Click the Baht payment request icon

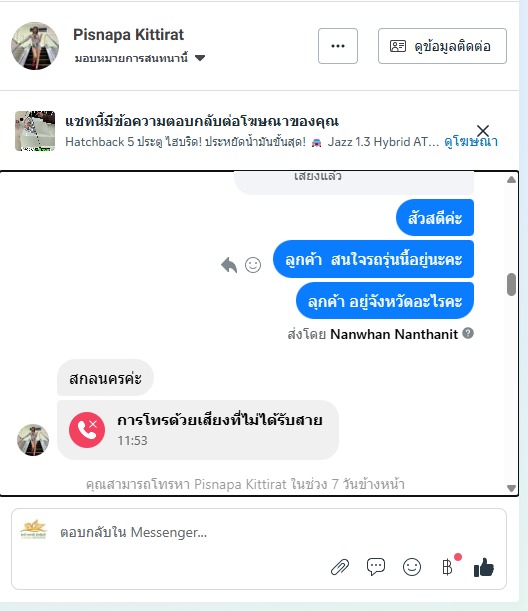(447, 567)
